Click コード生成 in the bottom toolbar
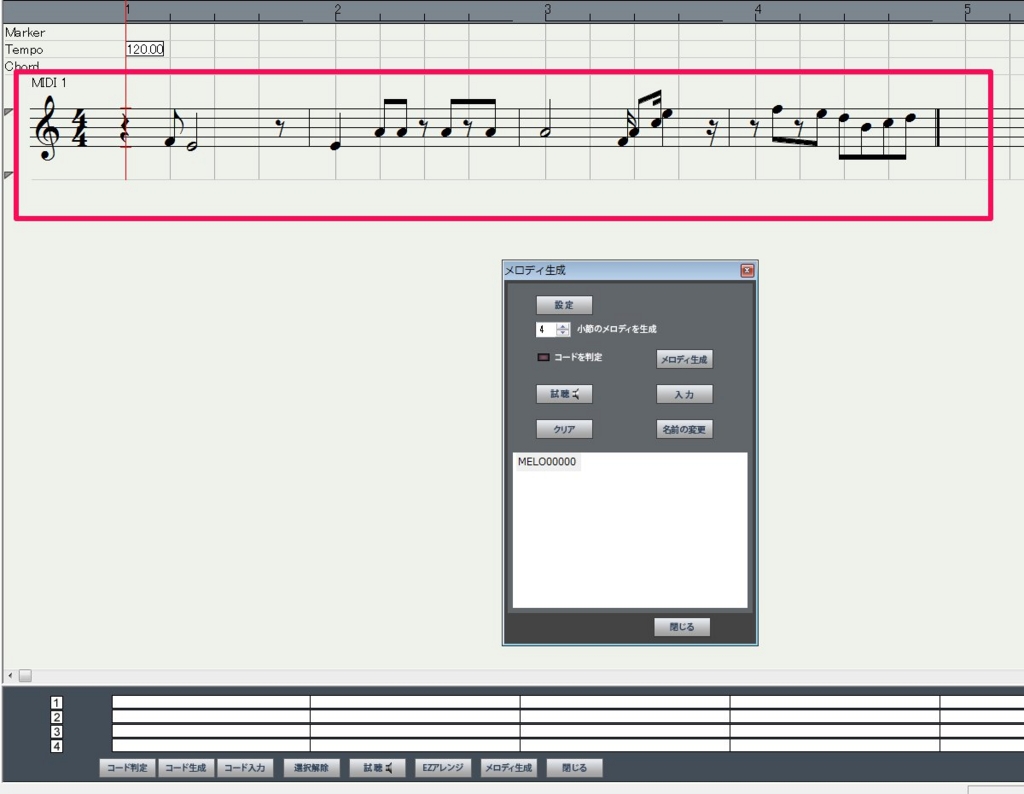Image resolution: width=1024 pixels, height=794 pixels. tap(185, 768)
